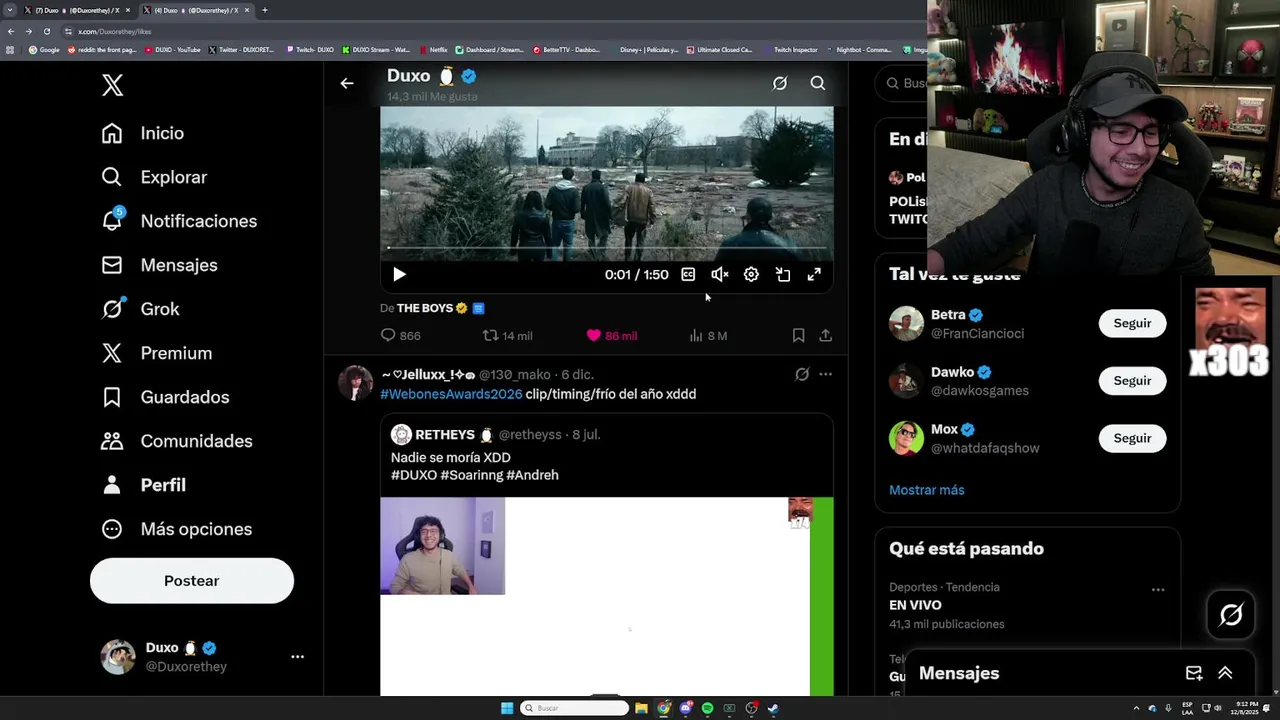Open quoted RETHEYS post header

click(x=496, y=435)
